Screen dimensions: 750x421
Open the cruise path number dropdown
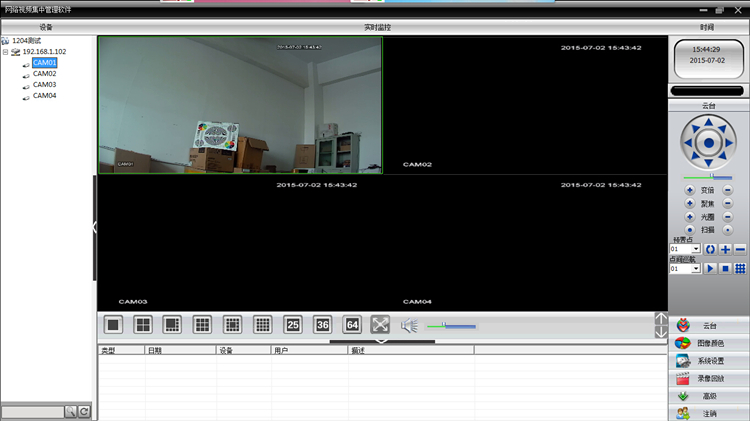pyautogui.click(x=696, y=268)
